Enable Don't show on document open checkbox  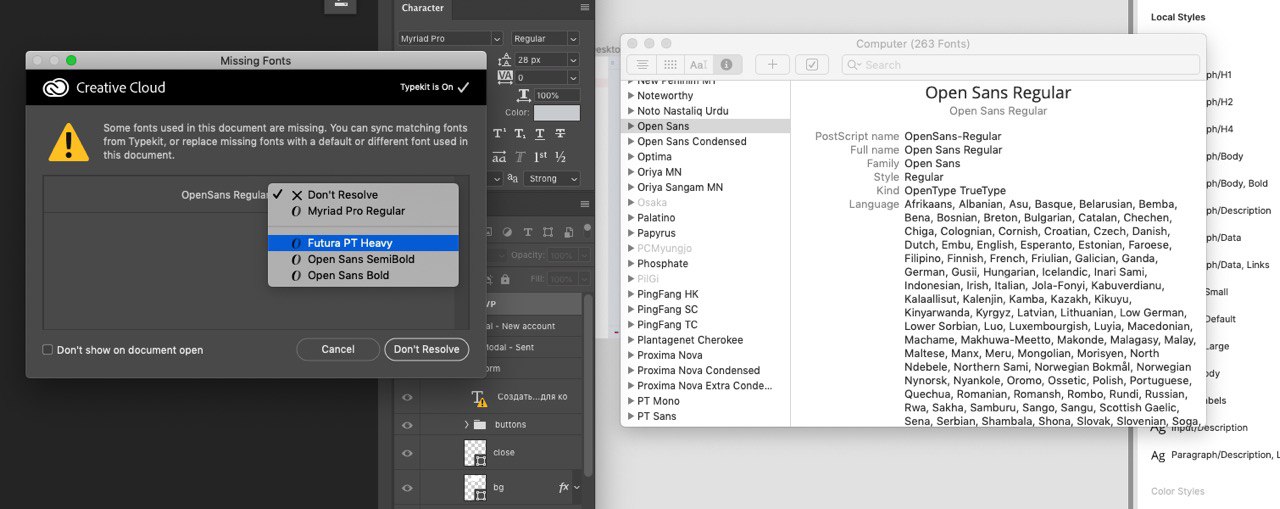pos(47,350)
